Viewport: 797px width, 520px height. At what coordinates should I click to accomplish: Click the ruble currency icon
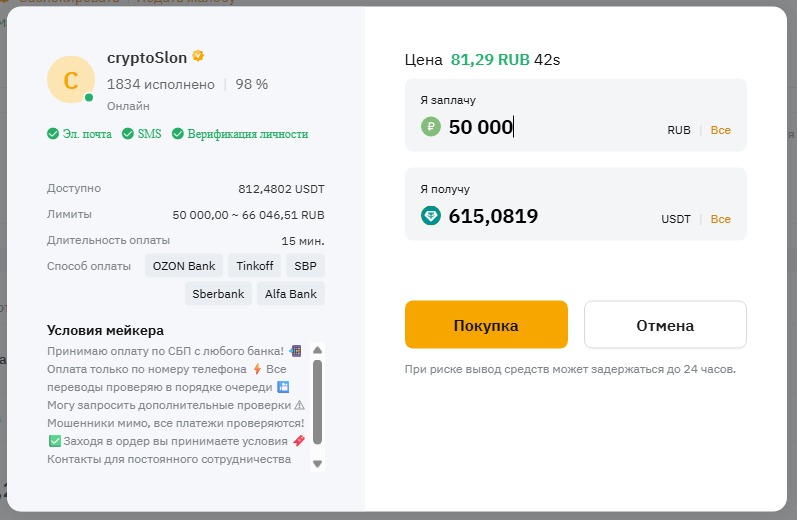click(x=431, y=127)
